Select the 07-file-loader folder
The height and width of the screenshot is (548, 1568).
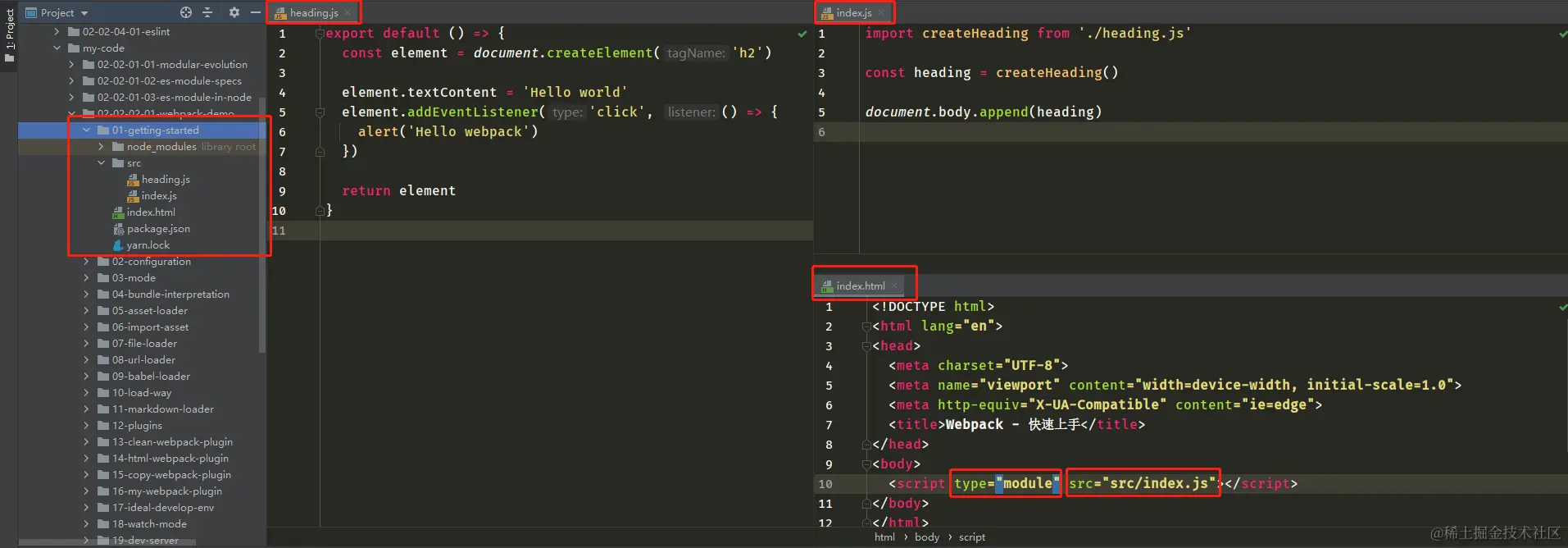[x=144, y=344]
